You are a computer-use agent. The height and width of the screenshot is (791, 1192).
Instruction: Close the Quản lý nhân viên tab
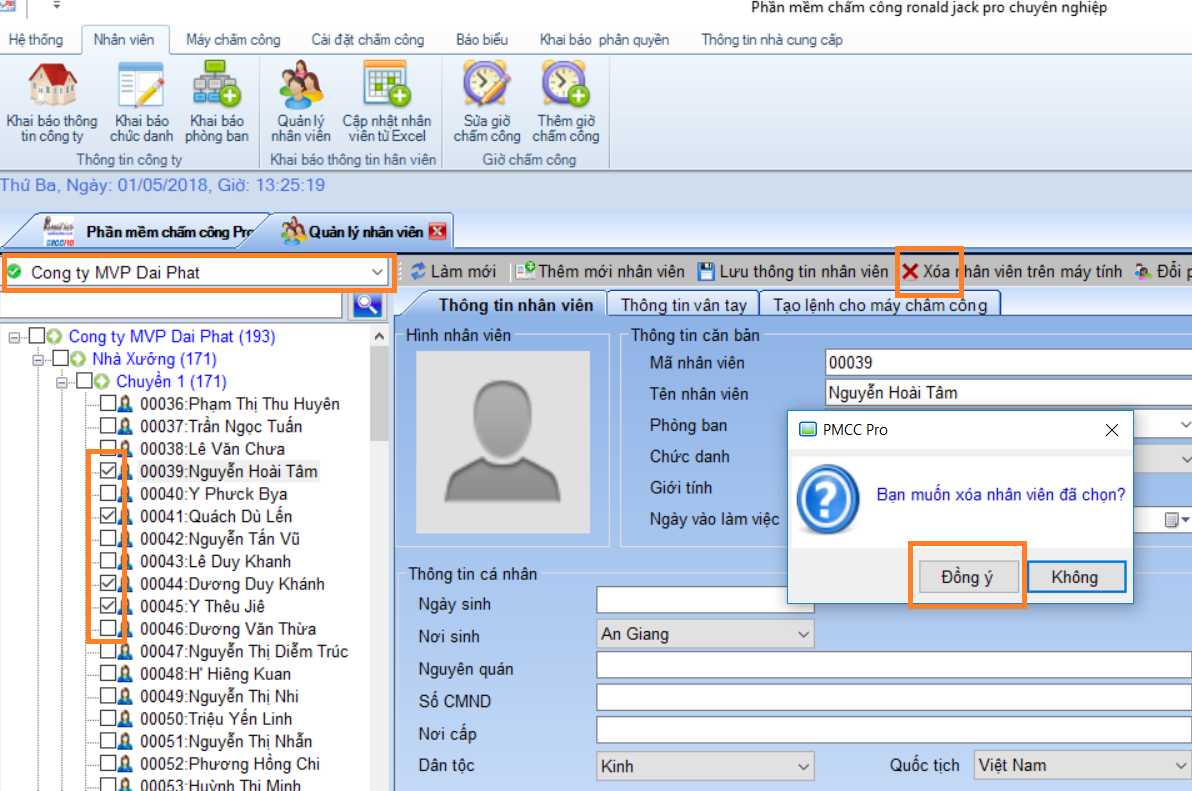point(438,232)
